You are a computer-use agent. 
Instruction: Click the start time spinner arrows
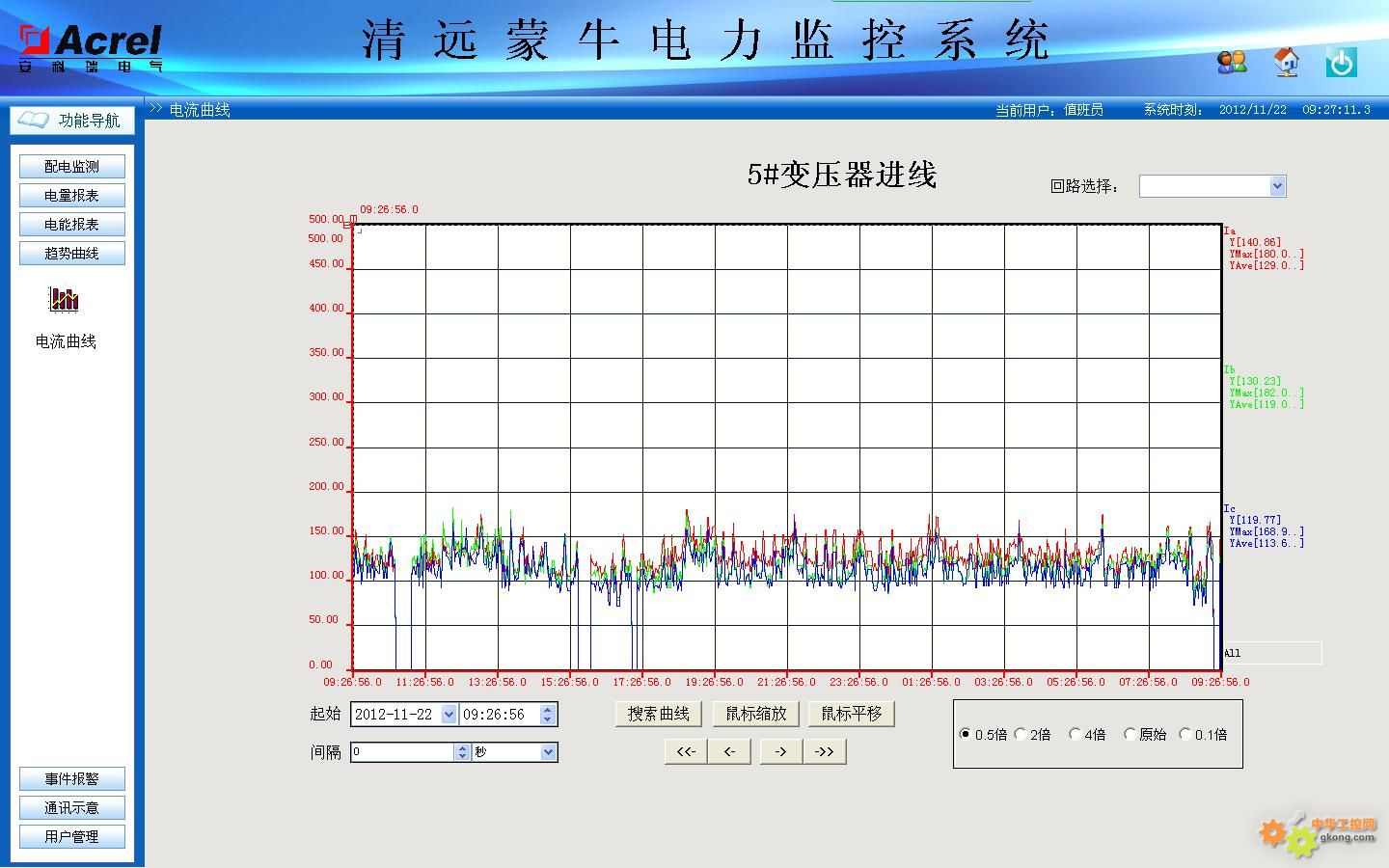click(x=548, y=715)
